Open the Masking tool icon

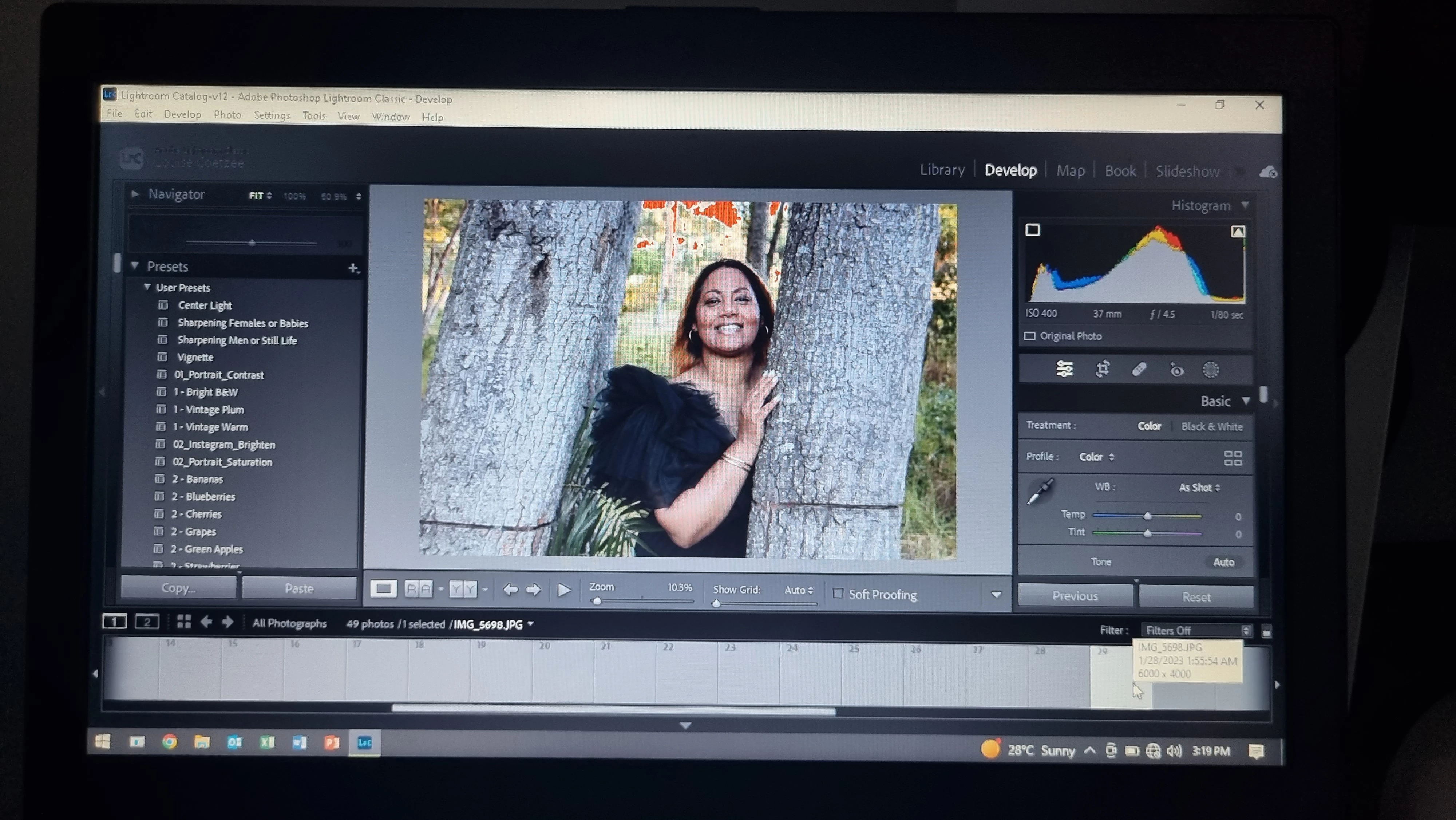coord(1211,370)
